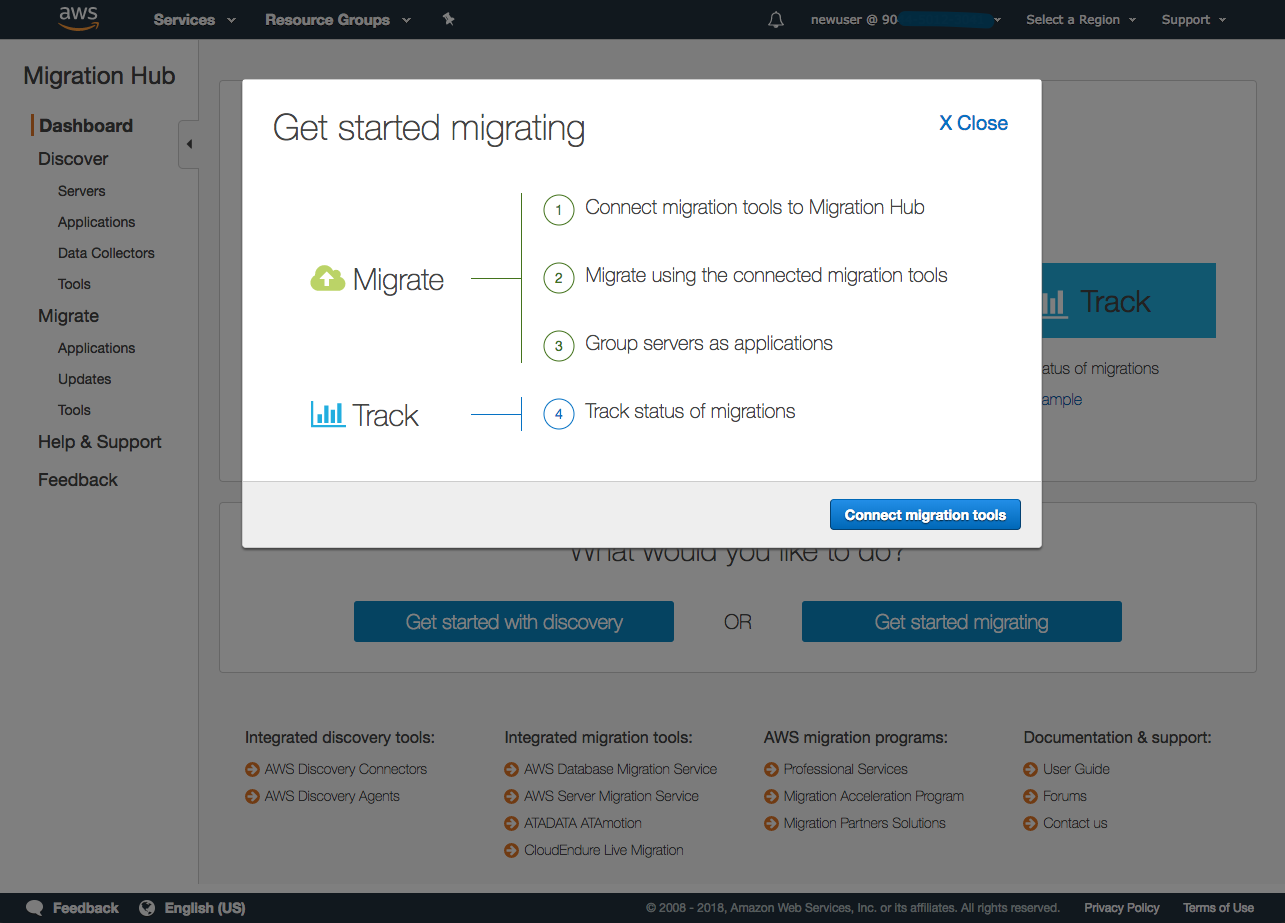
Task: Click the Connect migration tools button
Action: (925, 515)
